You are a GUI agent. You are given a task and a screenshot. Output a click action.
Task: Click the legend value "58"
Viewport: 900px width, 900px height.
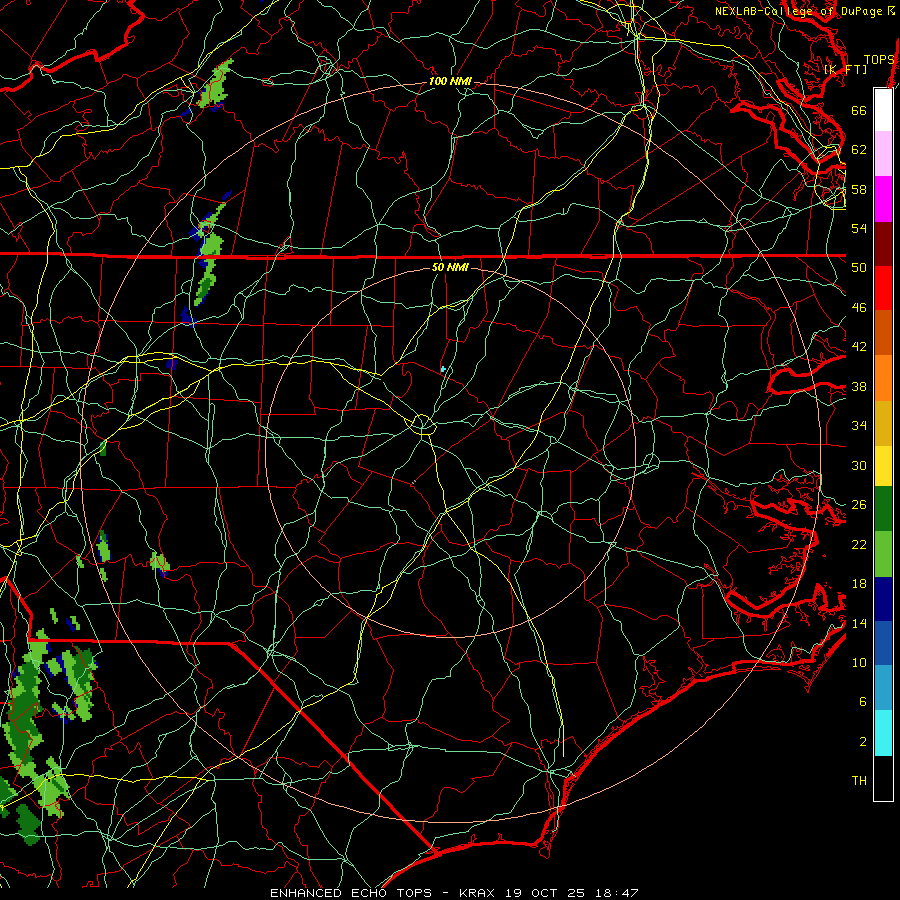tap(859, 189)
